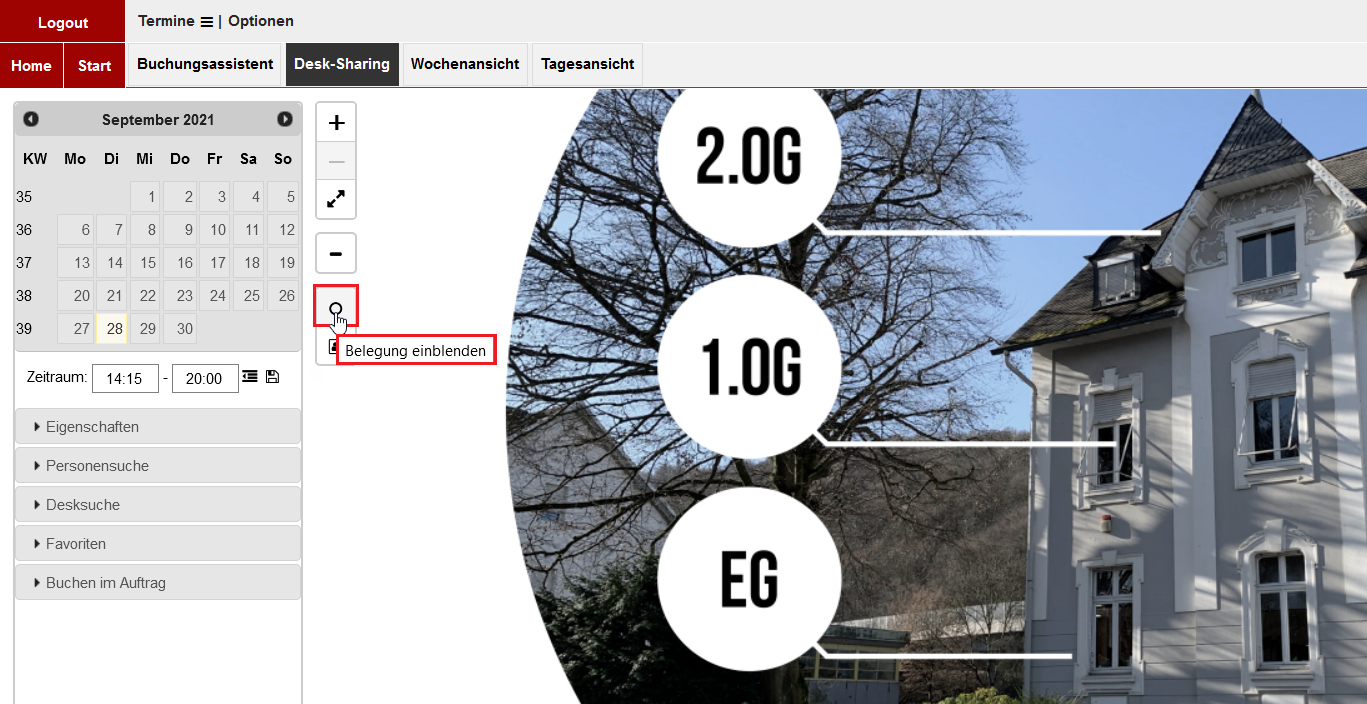Select September 30 in the calendar
This screenshot has height=704, width=1367.
(179, 329)
